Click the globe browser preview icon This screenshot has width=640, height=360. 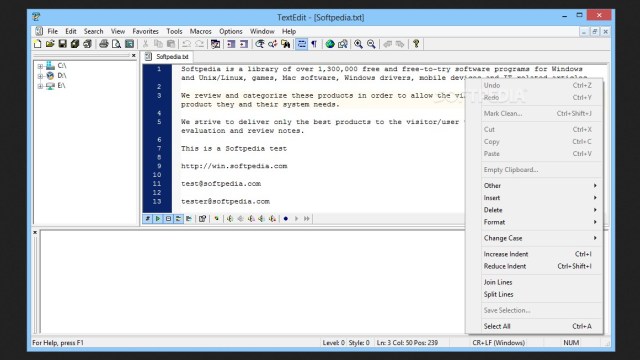coord(330,44)
